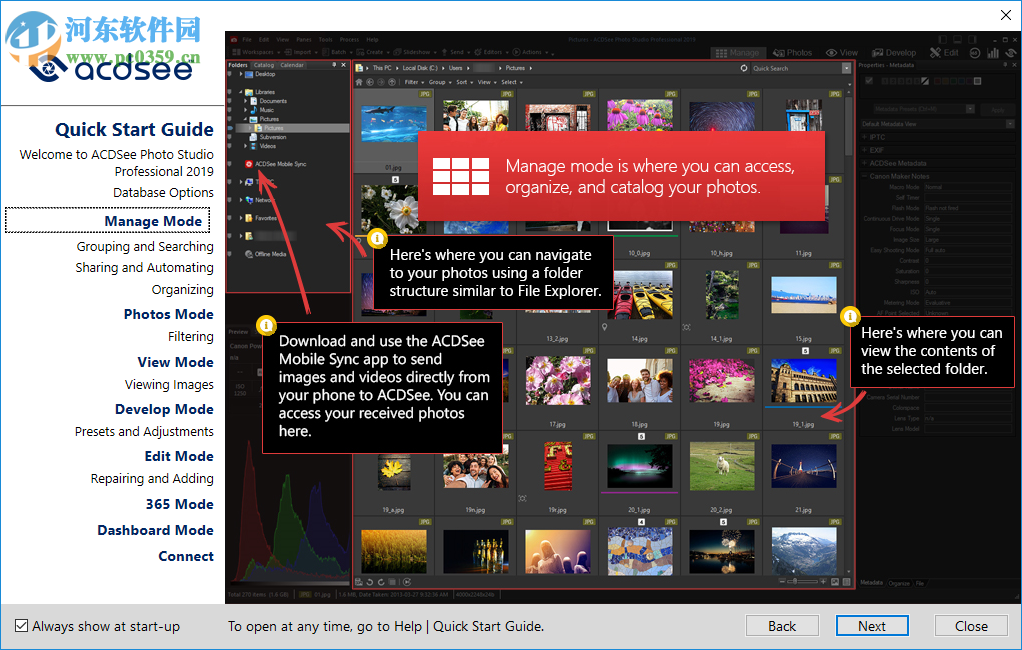Open Develop mode
Image resolution: width=1022 pixels, height=650 pixels.
(893, 52)
